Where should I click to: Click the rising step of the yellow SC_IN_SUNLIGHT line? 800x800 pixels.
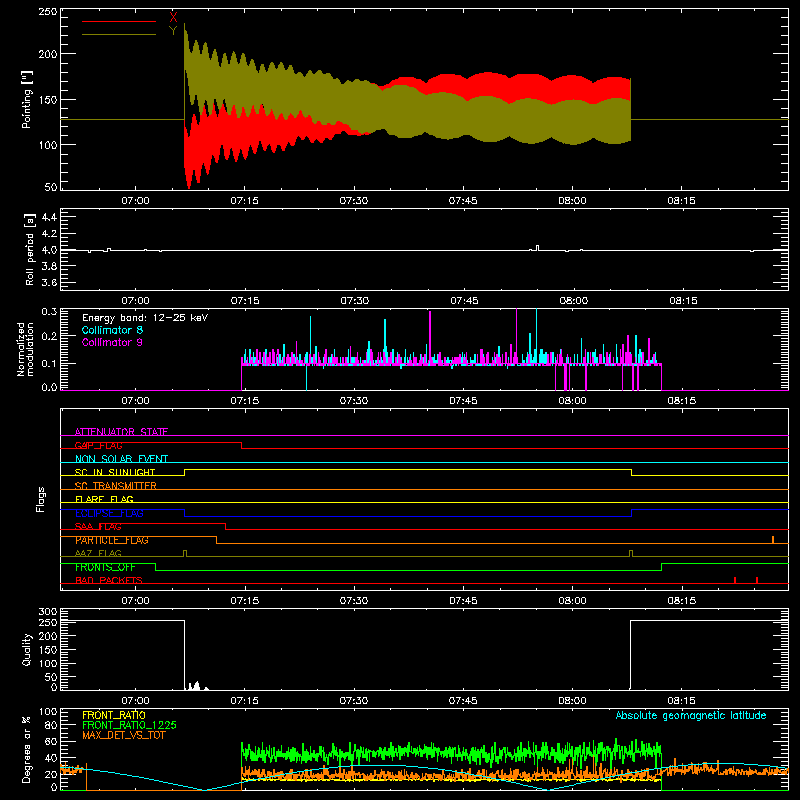[x=185, y=472]
